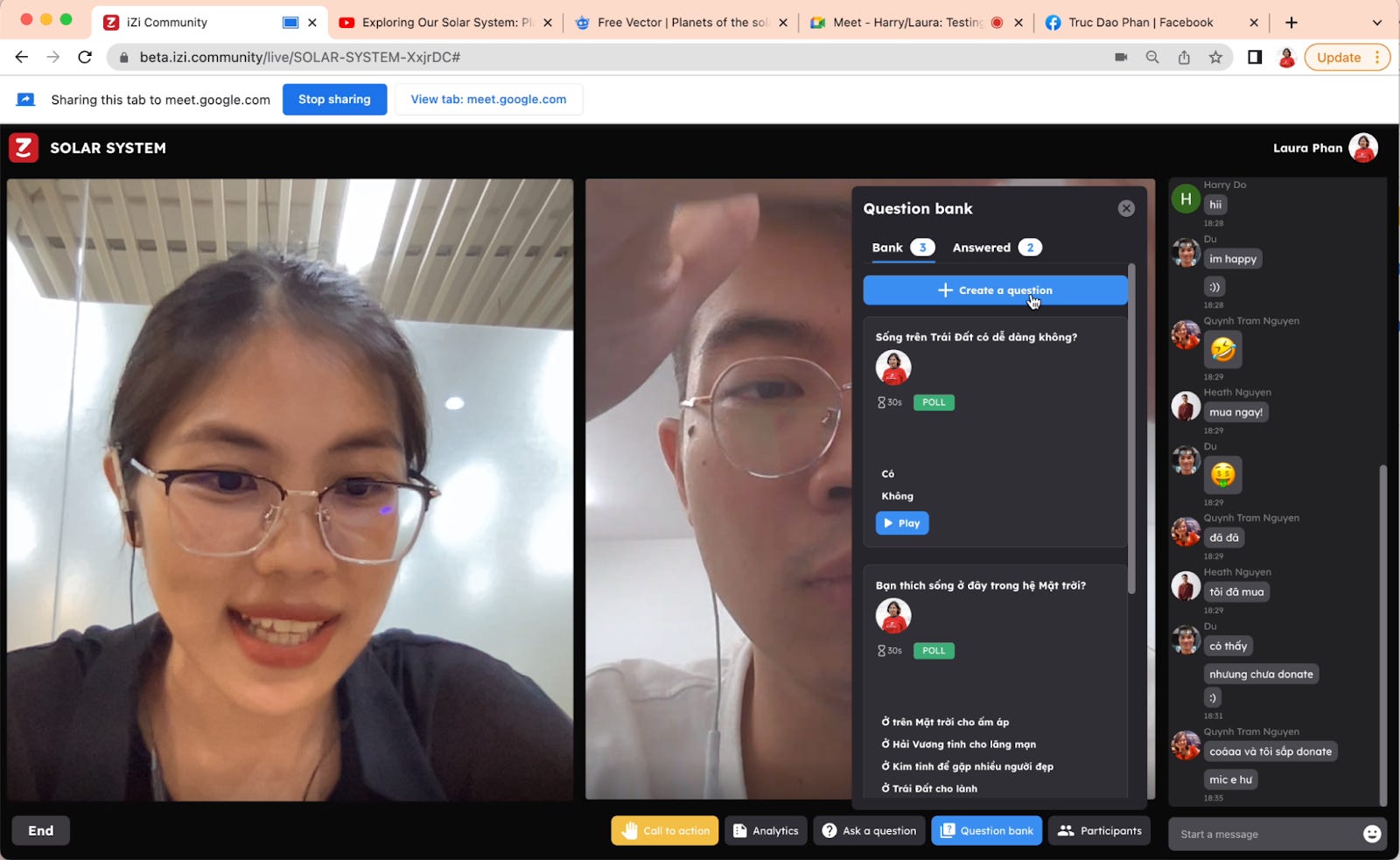Open Analytics panel
The height and width of the screenshot is (860, 1400).
[x=766, y=831]
